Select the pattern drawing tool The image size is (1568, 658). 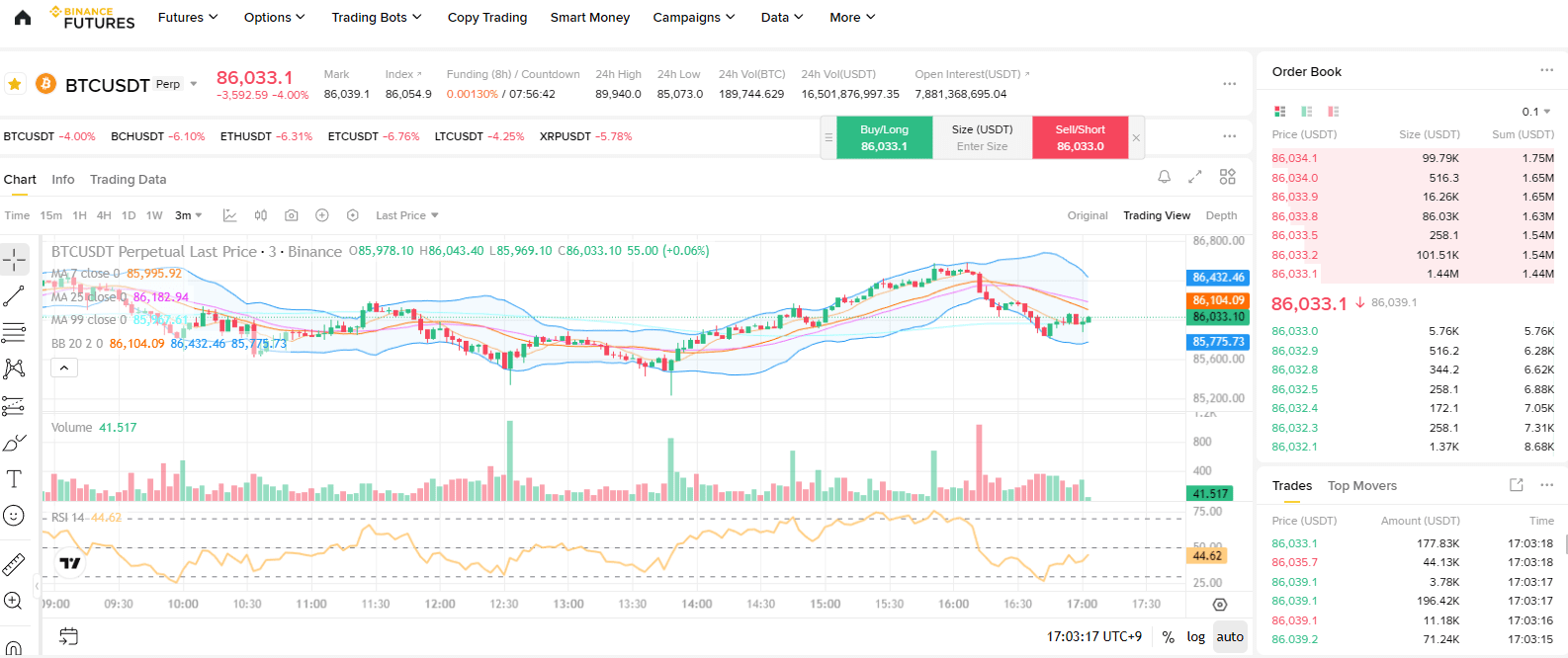[x=14, y=369]
